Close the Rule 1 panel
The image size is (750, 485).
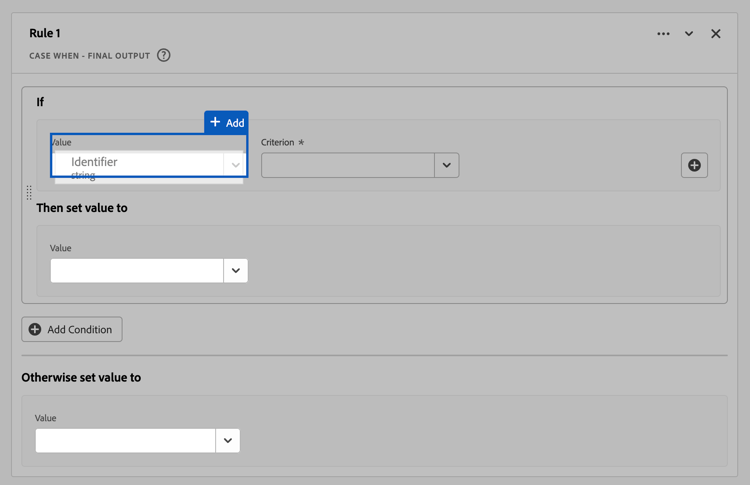[716, 33]
